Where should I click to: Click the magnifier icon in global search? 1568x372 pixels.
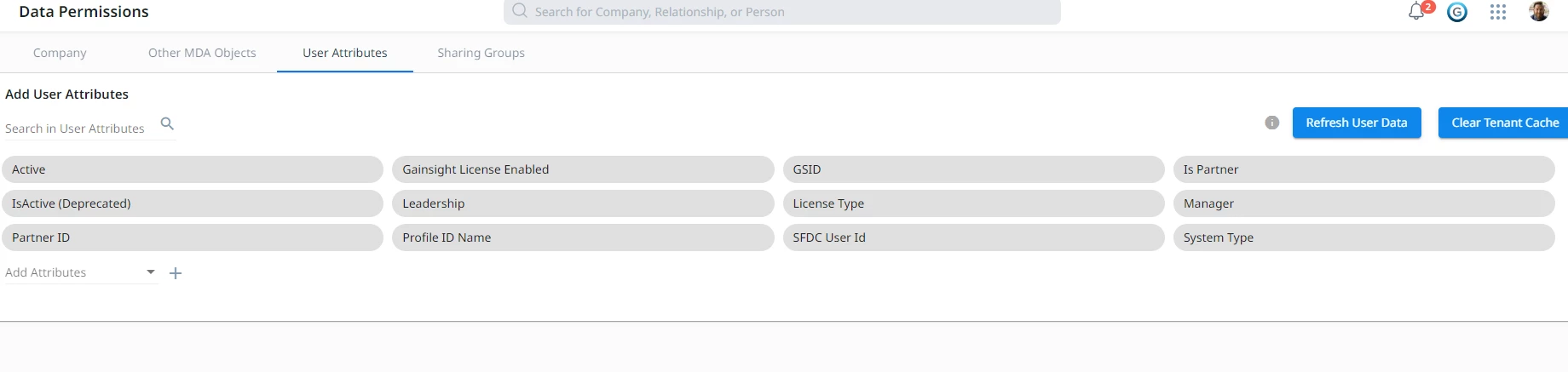pyautogui.click(x=520, y=11)
